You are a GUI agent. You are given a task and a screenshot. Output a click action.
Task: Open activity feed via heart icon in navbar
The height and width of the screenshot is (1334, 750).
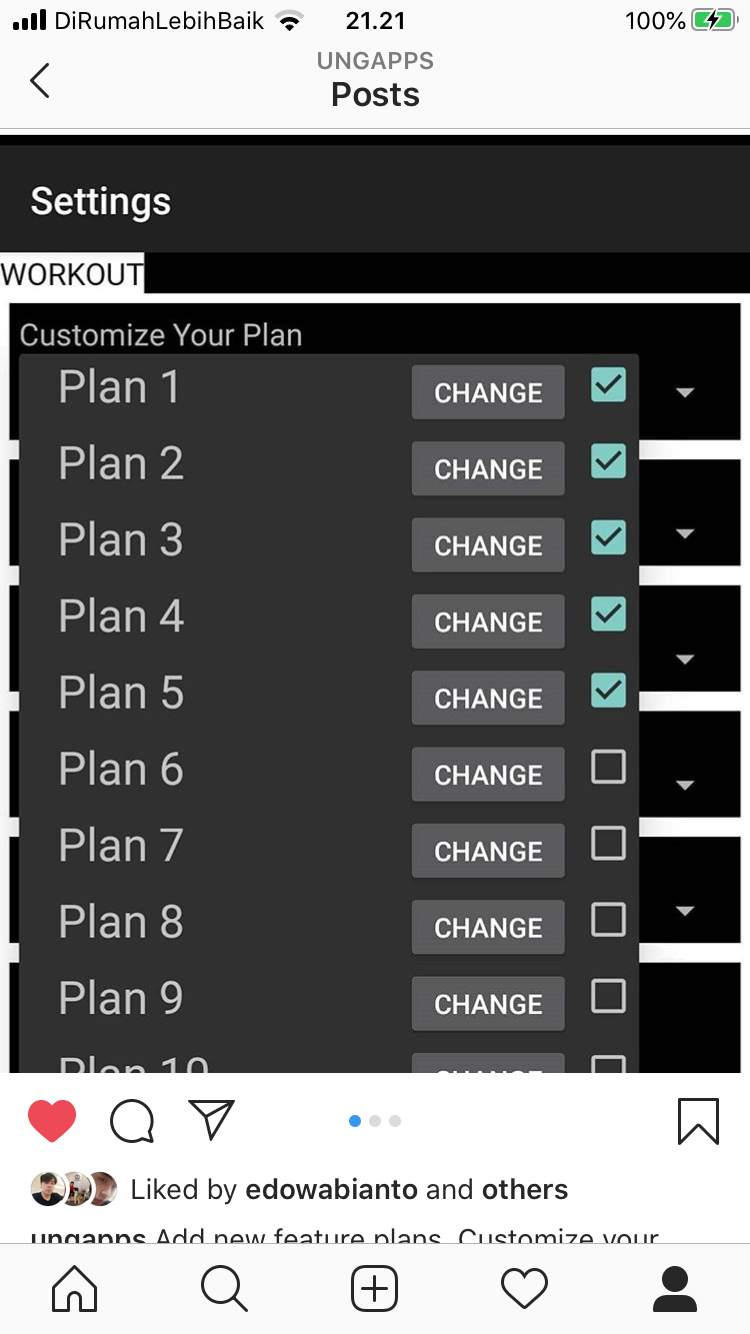point(524,1289)
